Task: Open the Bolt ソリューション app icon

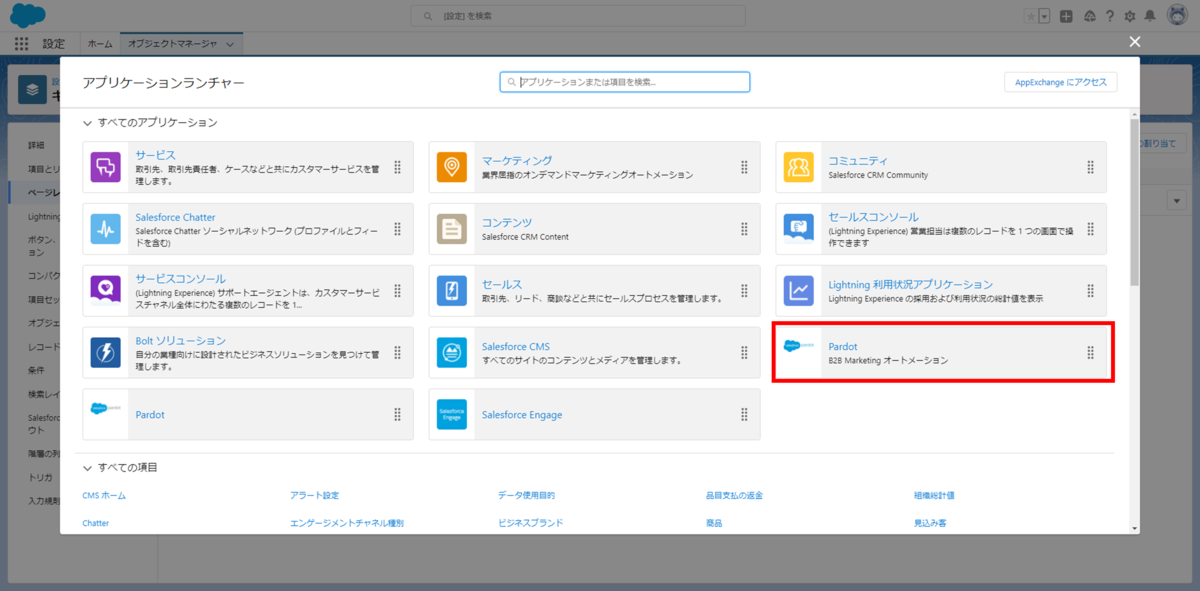Action: [105, 353]
